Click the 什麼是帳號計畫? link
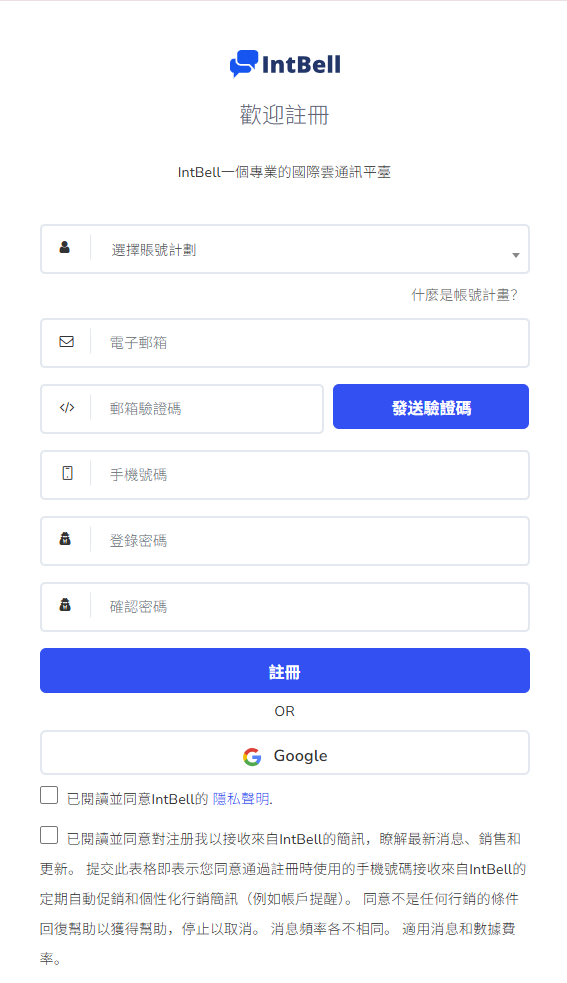 (x=464, y=295)
